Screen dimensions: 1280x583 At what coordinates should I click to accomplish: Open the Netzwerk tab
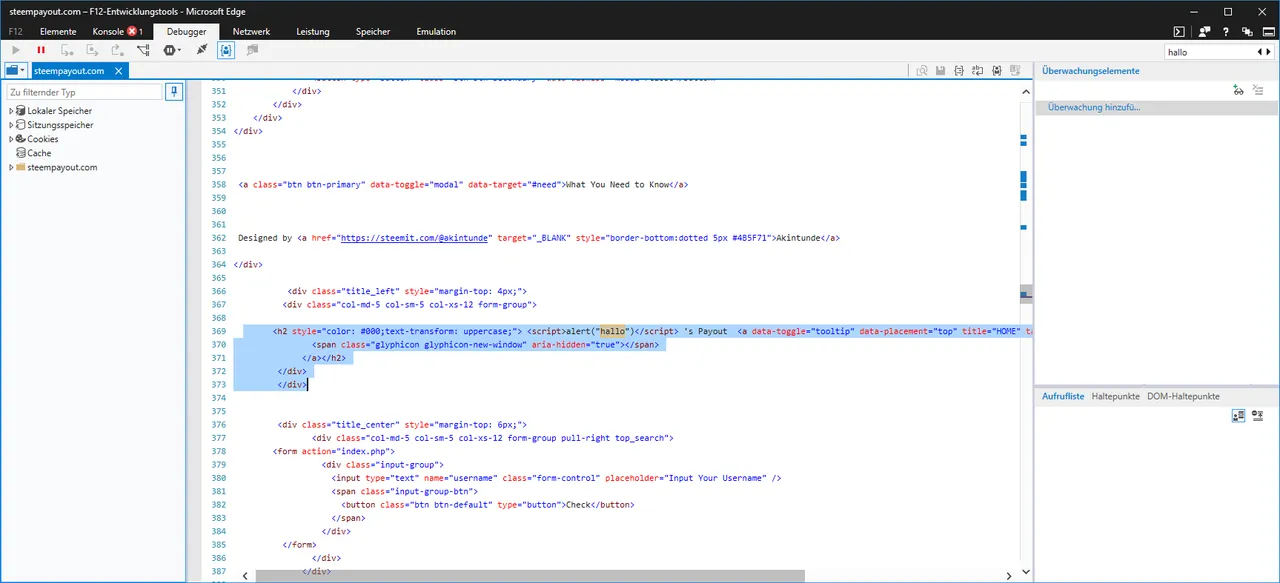[251, 31]
